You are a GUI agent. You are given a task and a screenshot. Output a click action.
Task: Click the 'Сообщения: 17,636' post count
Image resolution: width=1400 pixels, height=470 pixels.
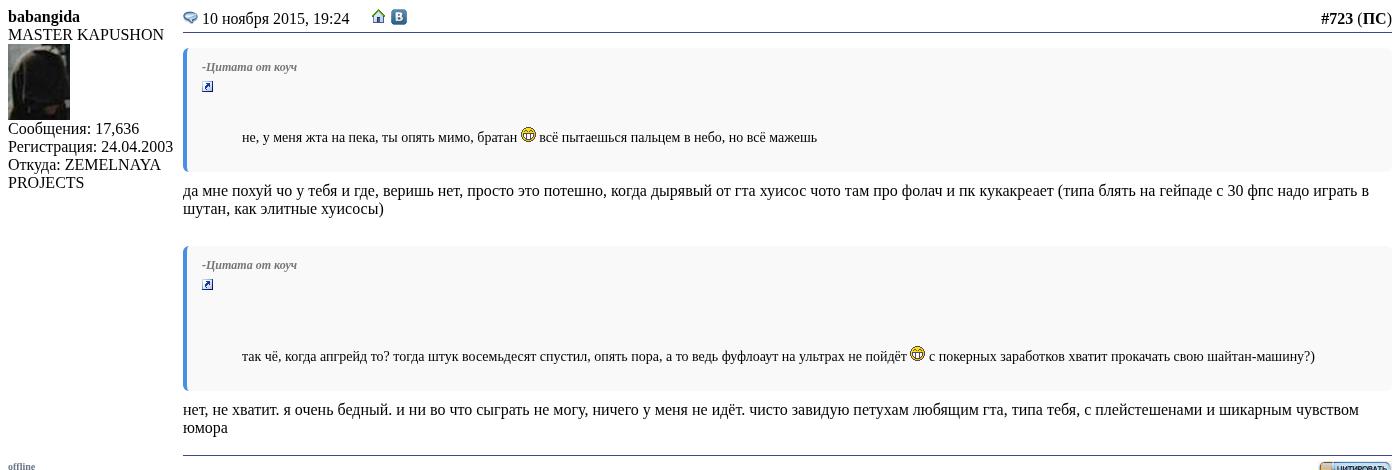[73, 129]
